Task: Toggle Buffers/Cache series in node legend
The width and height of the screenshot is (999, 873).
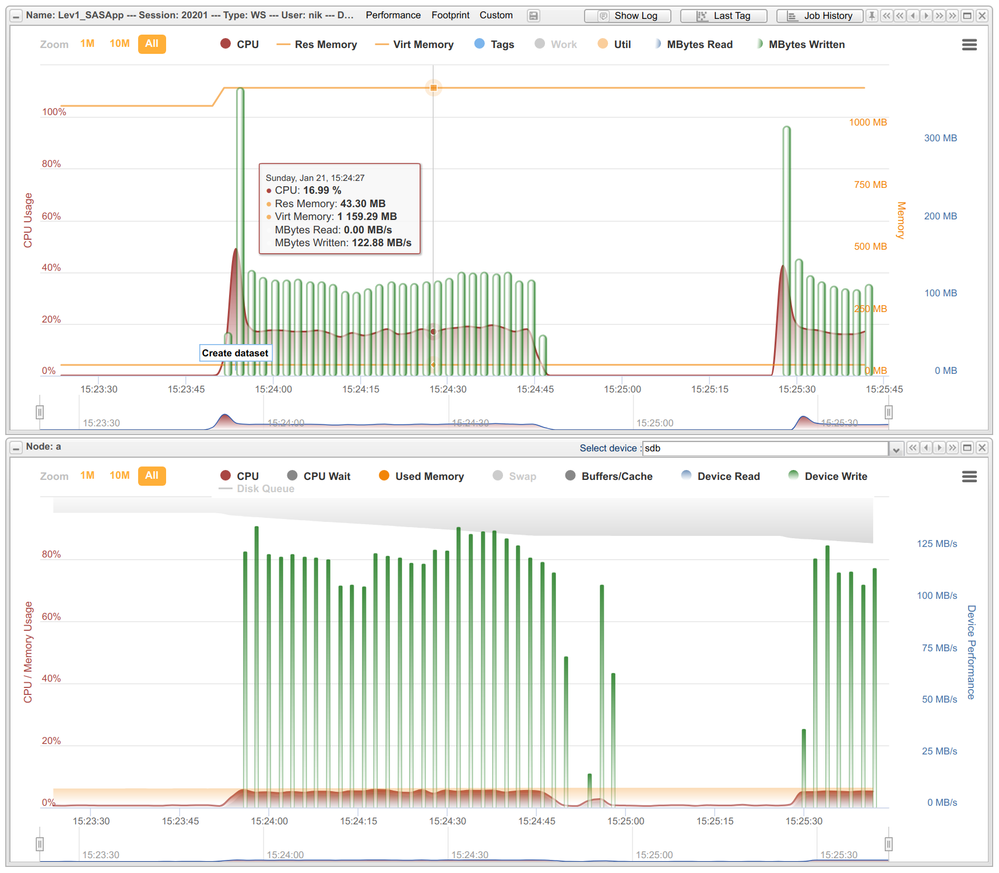Action: [609, 476]
